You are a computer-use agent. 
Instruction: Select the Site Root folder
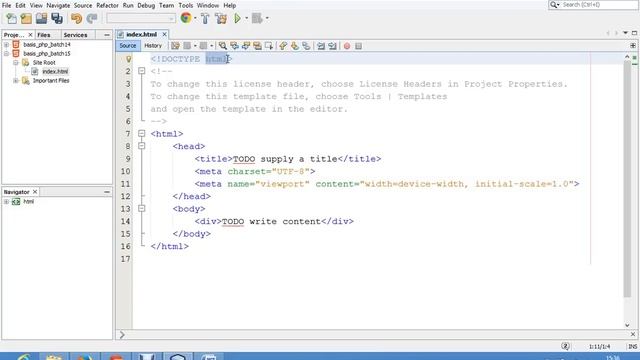pyautogui.click(x=44, y=62)
